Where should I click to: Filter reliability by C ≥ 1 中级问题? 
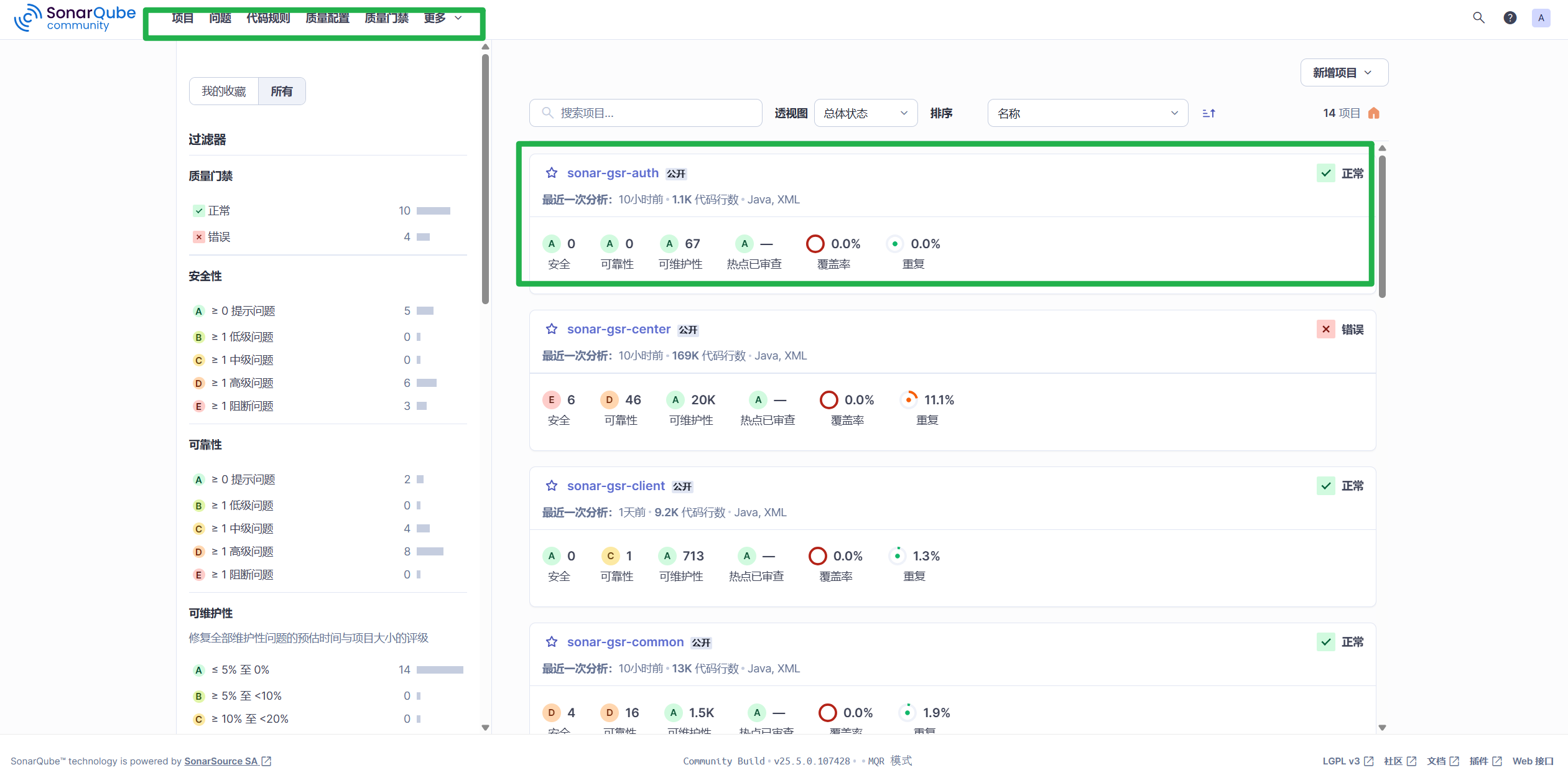(x=328, y=529)
